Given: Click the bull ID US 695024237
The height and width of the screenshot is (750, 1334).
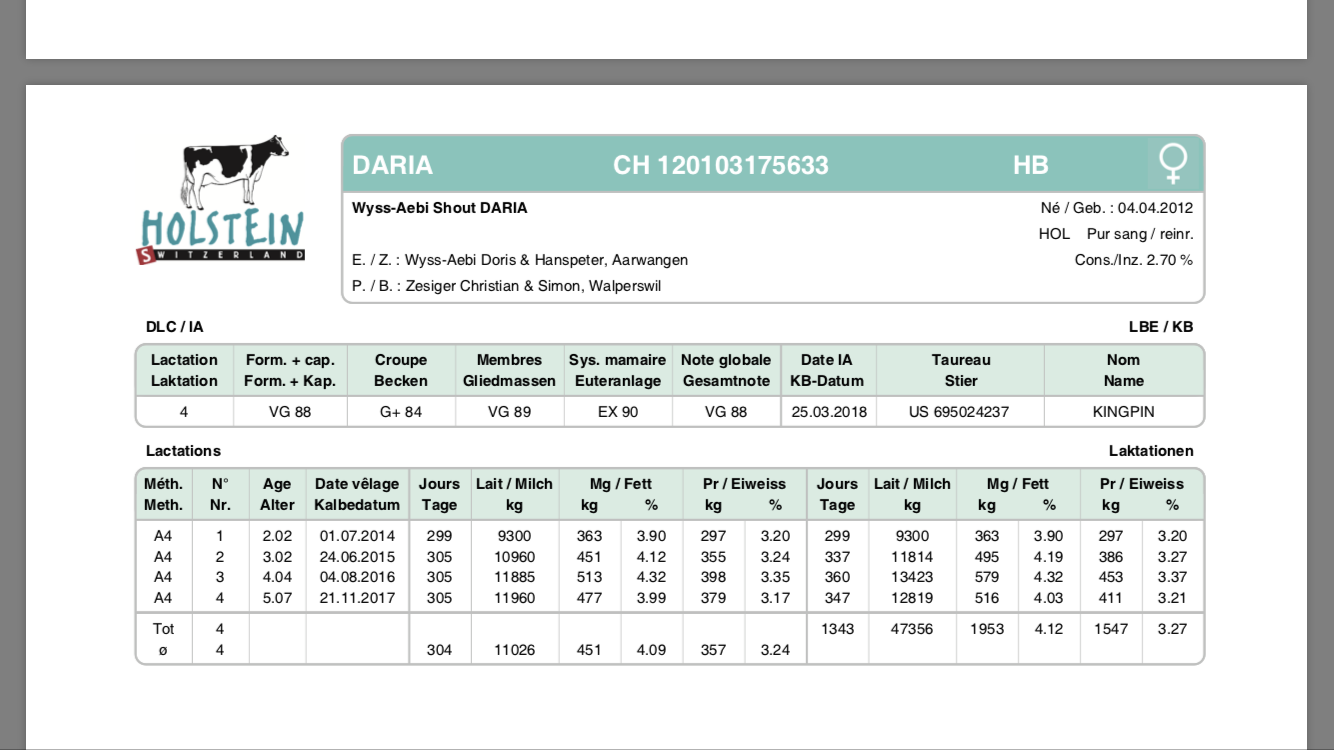Looking at the screenshot, I should click(959, 411).
